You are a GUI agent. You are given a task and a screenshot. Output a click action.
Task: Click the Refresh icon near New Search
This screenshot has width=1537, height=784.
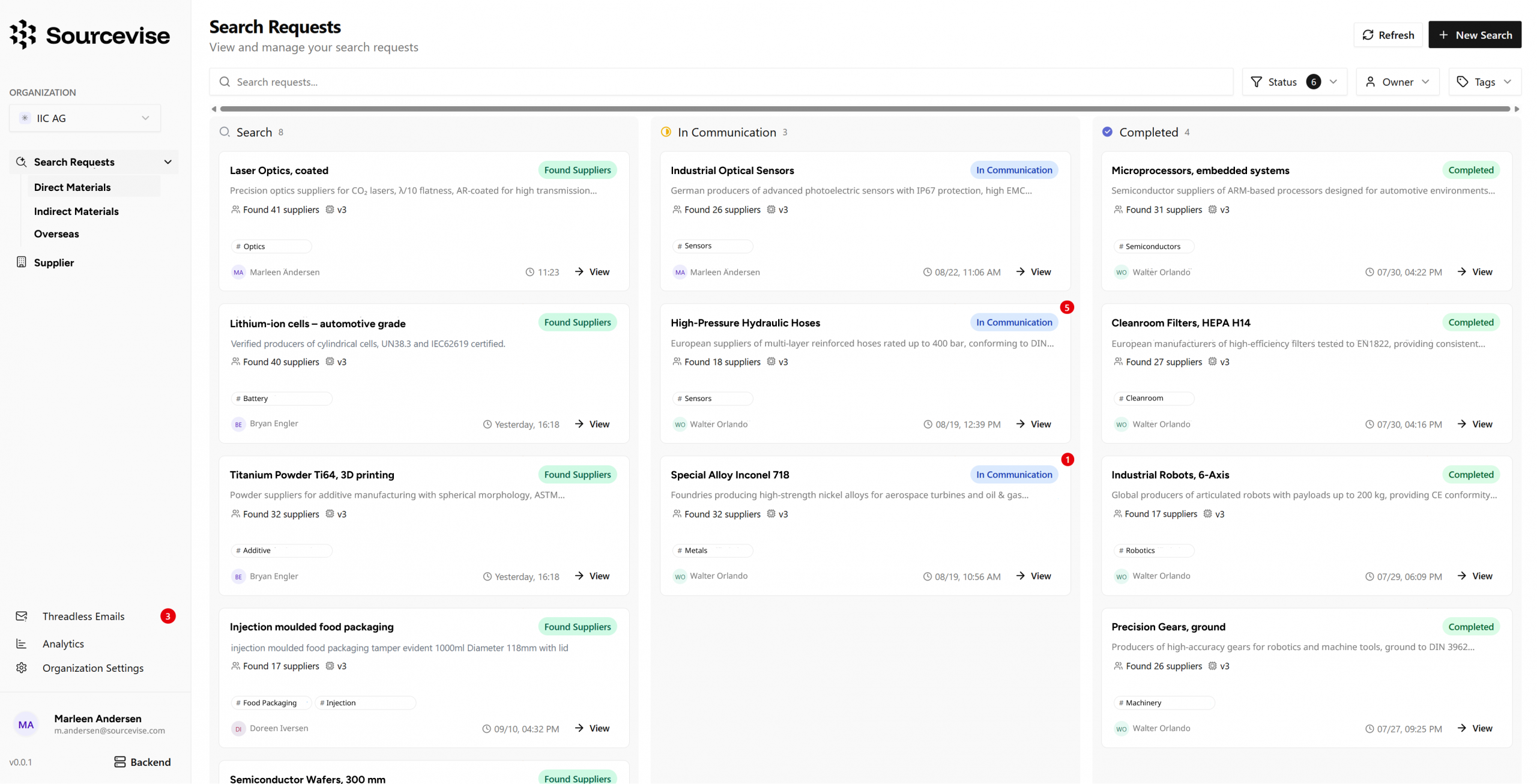[1369, 34]
